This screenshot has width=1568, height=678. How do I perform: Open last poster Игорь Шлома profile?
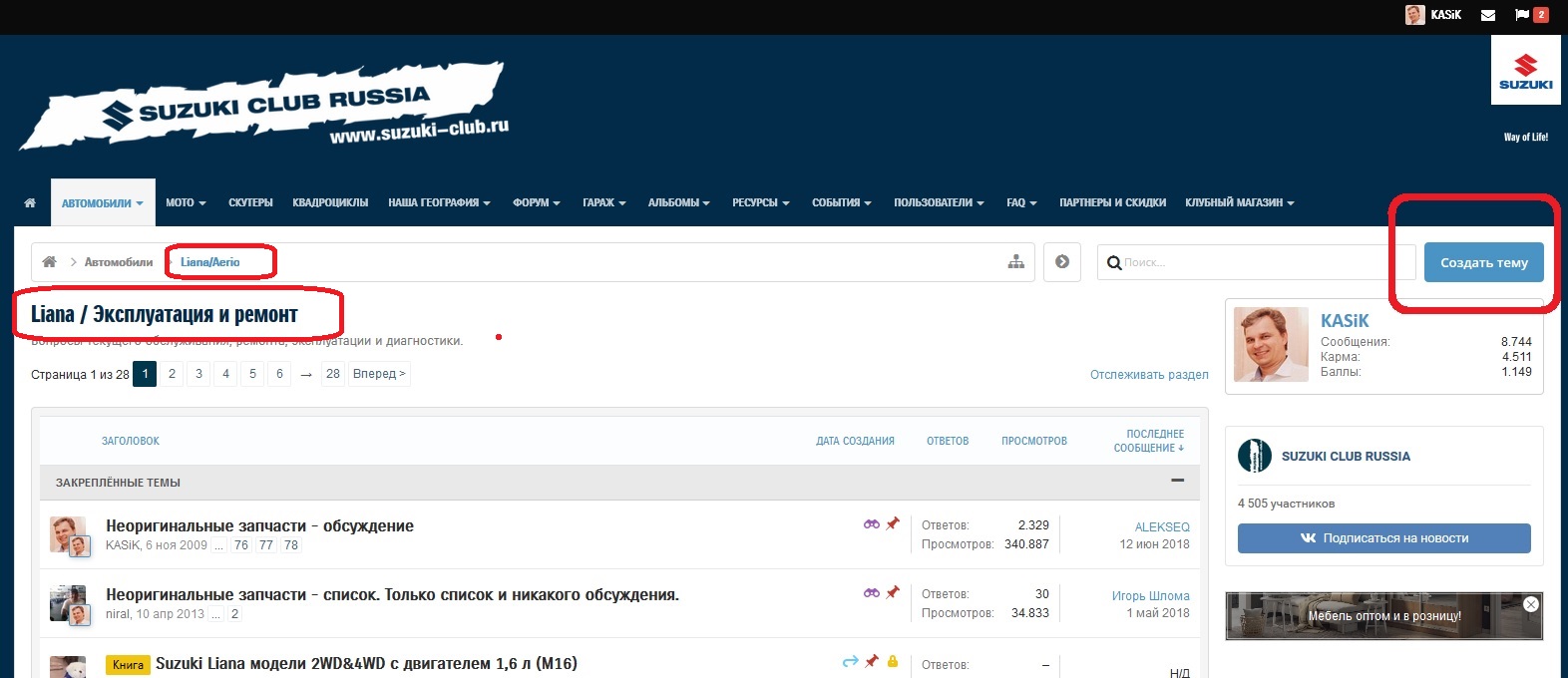[1151, 595]
